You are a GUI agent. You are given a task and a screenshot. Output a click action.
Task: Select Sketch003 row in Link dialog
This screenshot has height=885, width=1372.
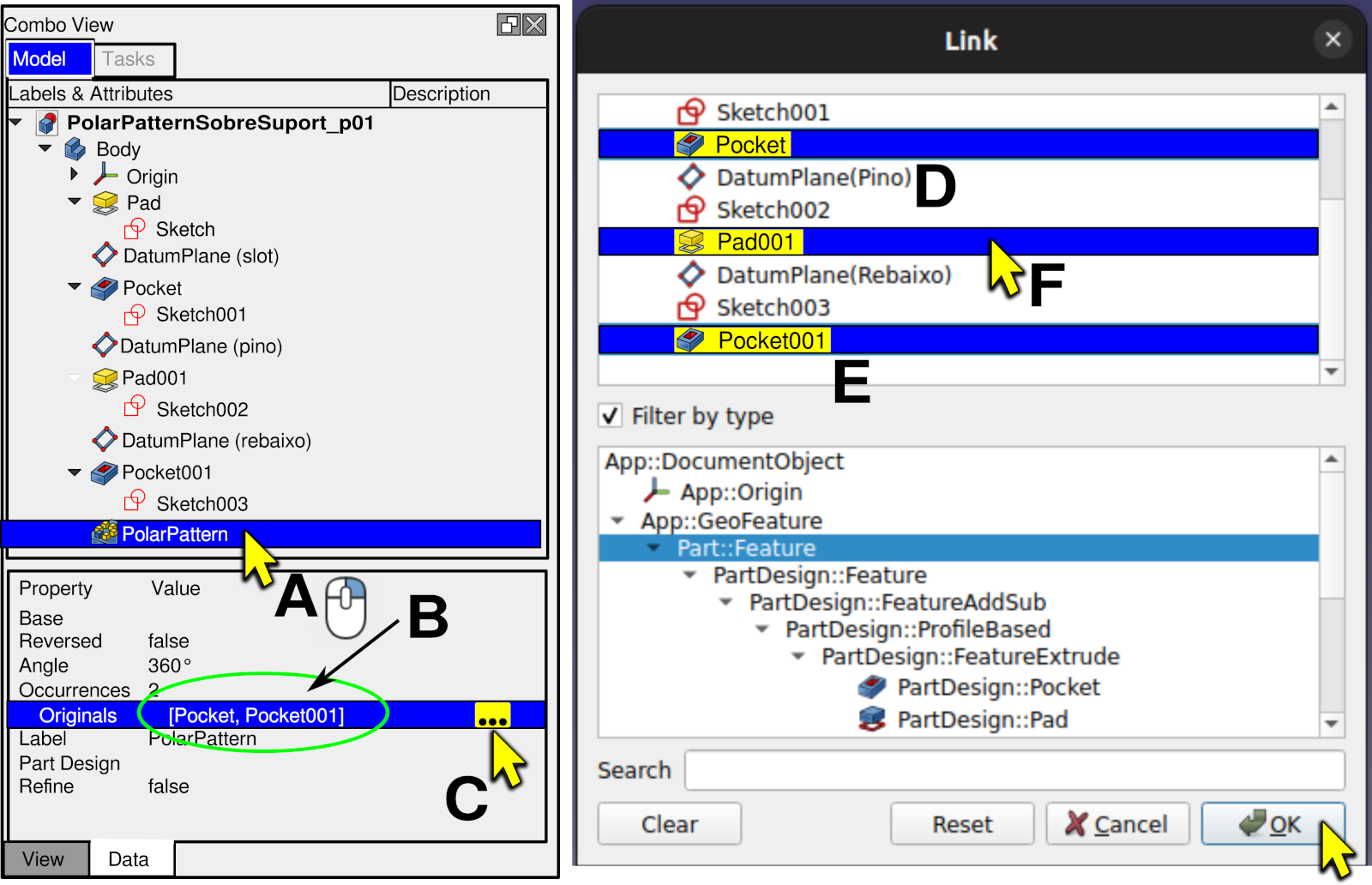(958, 308)
